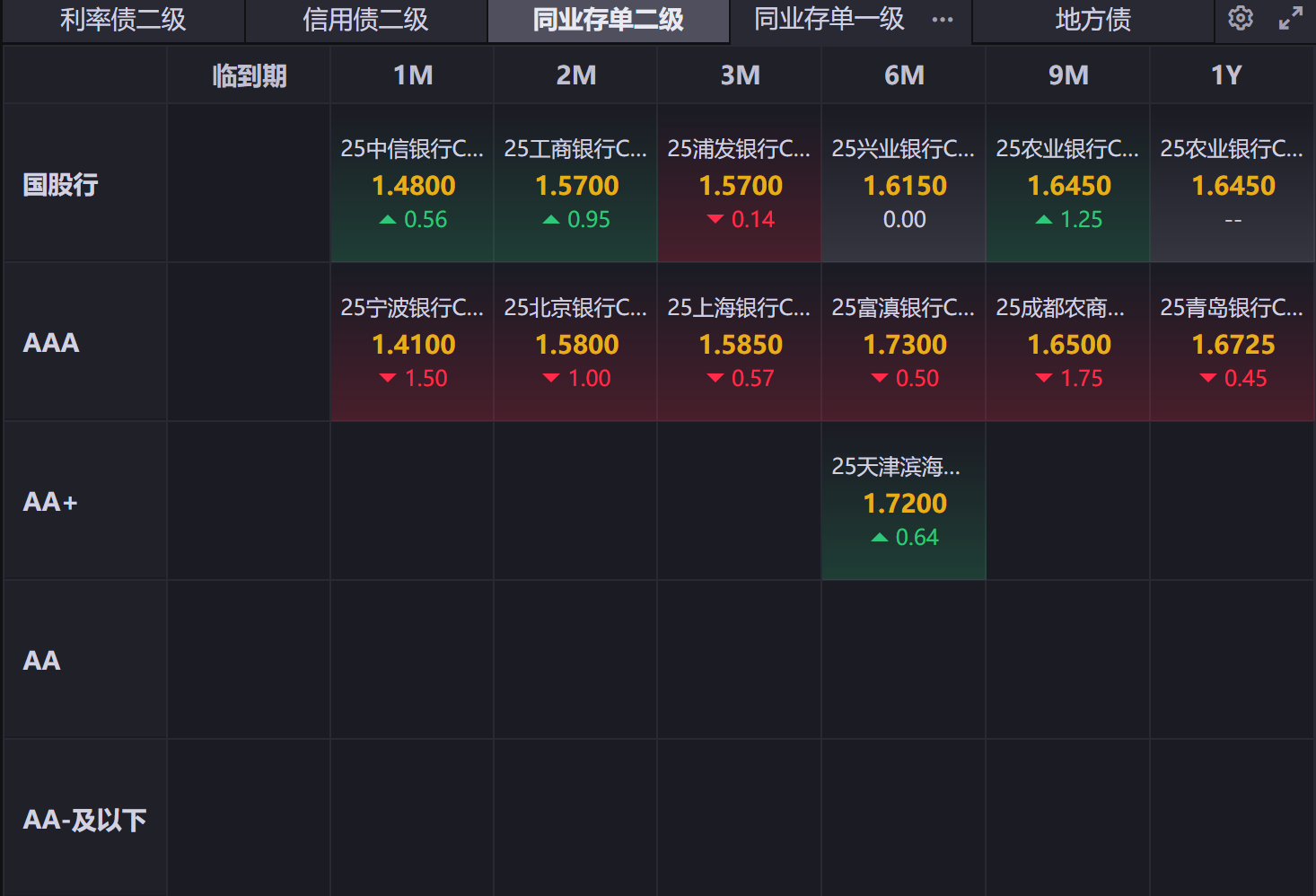The width and height of the screenshot is (1316, 896).
Task: Open the 1Y 25农业银行C... cell showing --
Action: tap(1233, 184)
